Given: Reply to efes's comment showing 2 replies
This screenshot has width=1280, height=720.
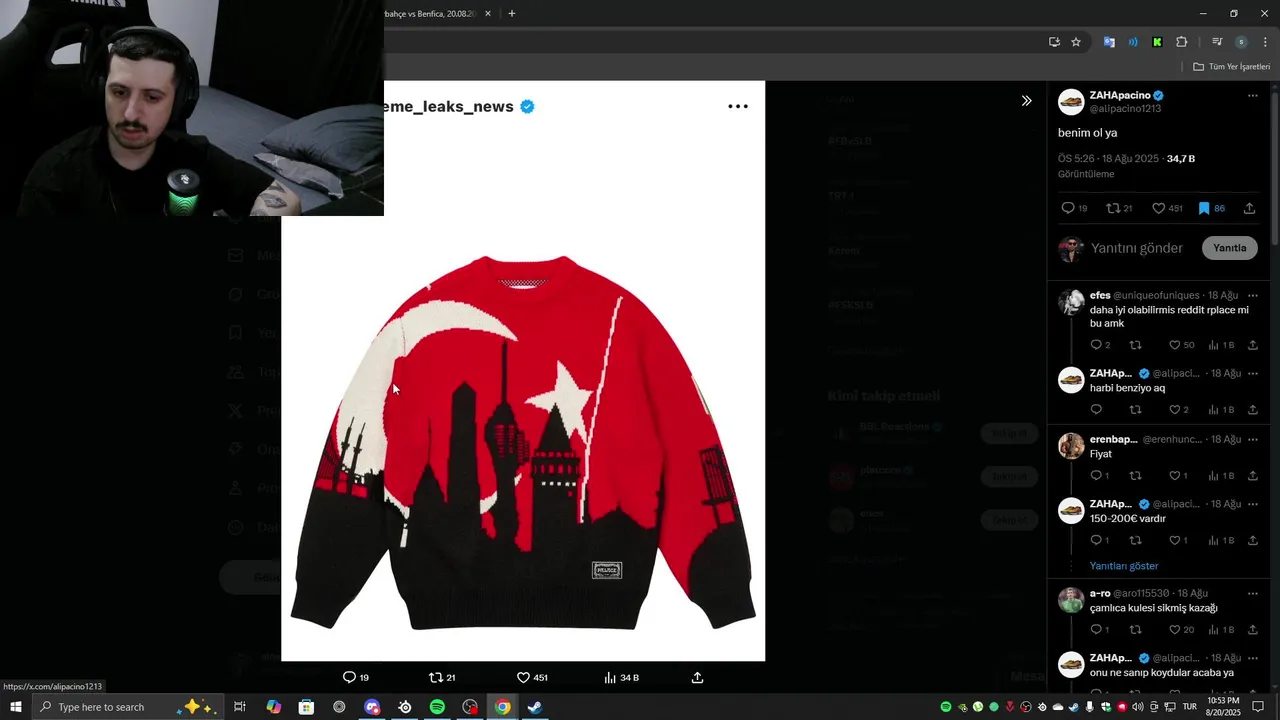Looking at the screenshot, I should (x=1100, y=345).
